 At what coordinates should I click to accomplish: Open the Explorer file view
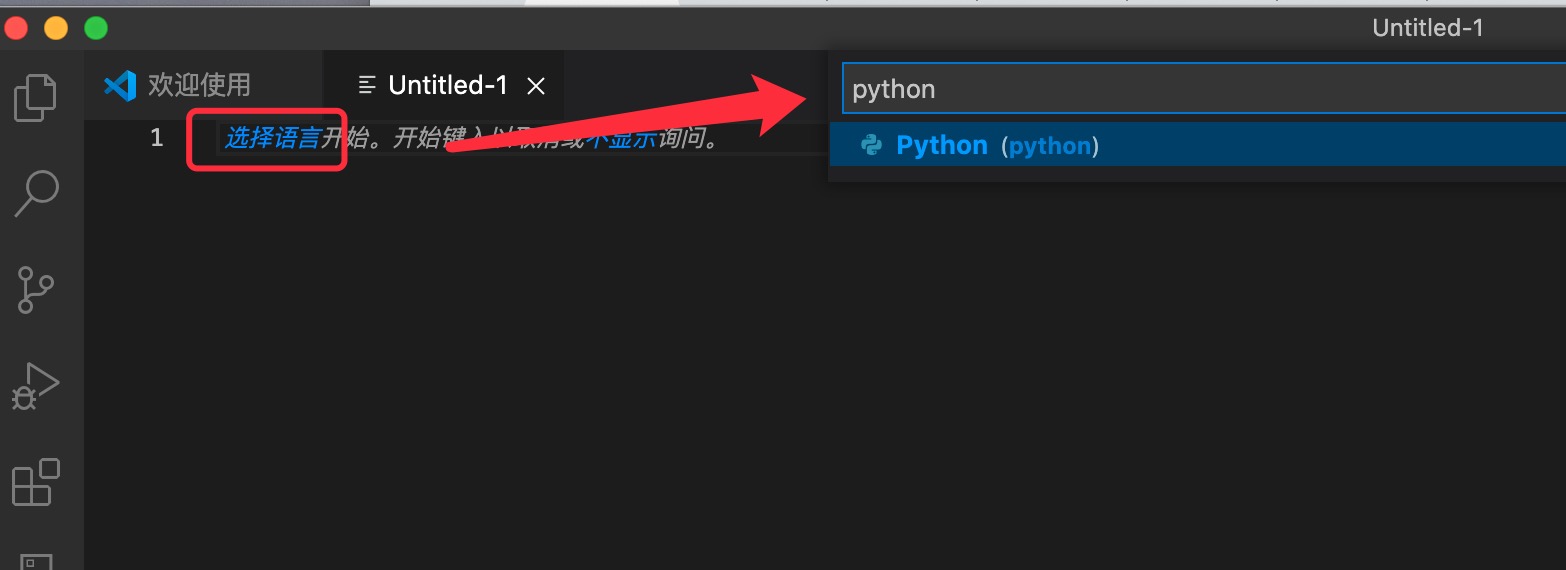[x=36, y=98]
